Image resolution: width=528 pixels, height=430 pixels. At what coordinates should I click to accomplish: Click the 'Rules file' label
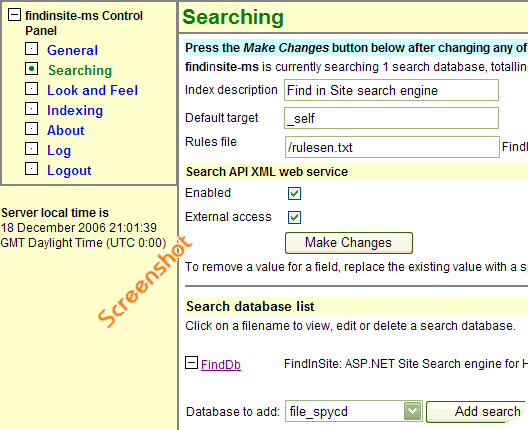(x=211, y=142)
